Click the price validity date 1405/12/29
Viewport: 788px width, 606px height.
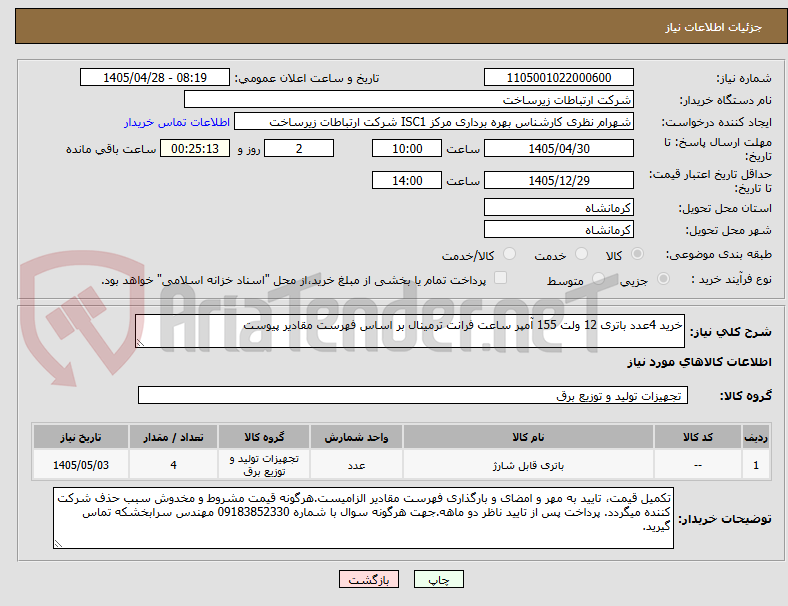pos(559,180)
